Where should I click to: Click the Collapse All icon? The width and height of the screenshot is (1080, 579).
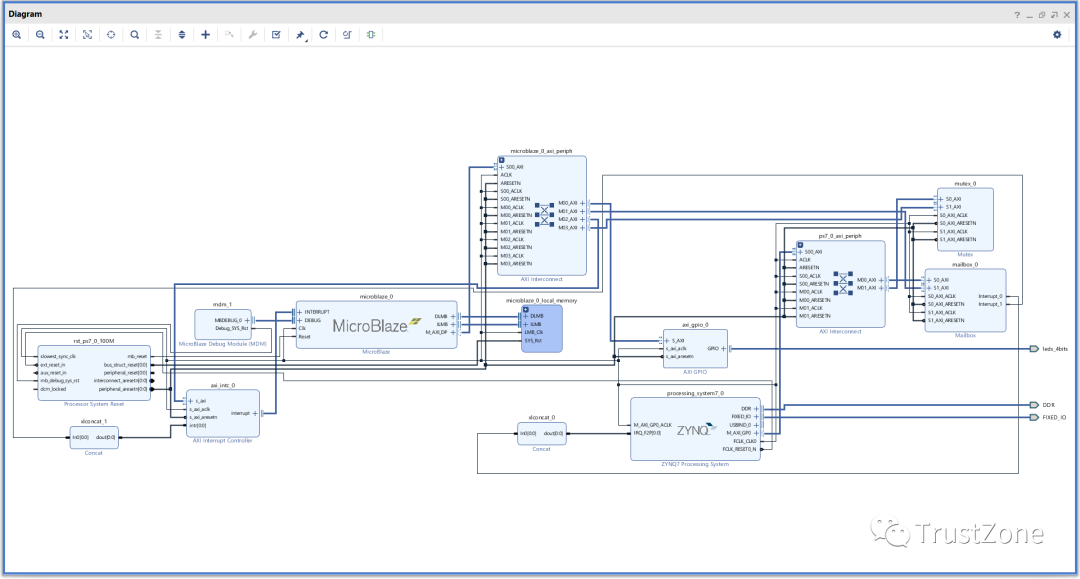[158, 34]
